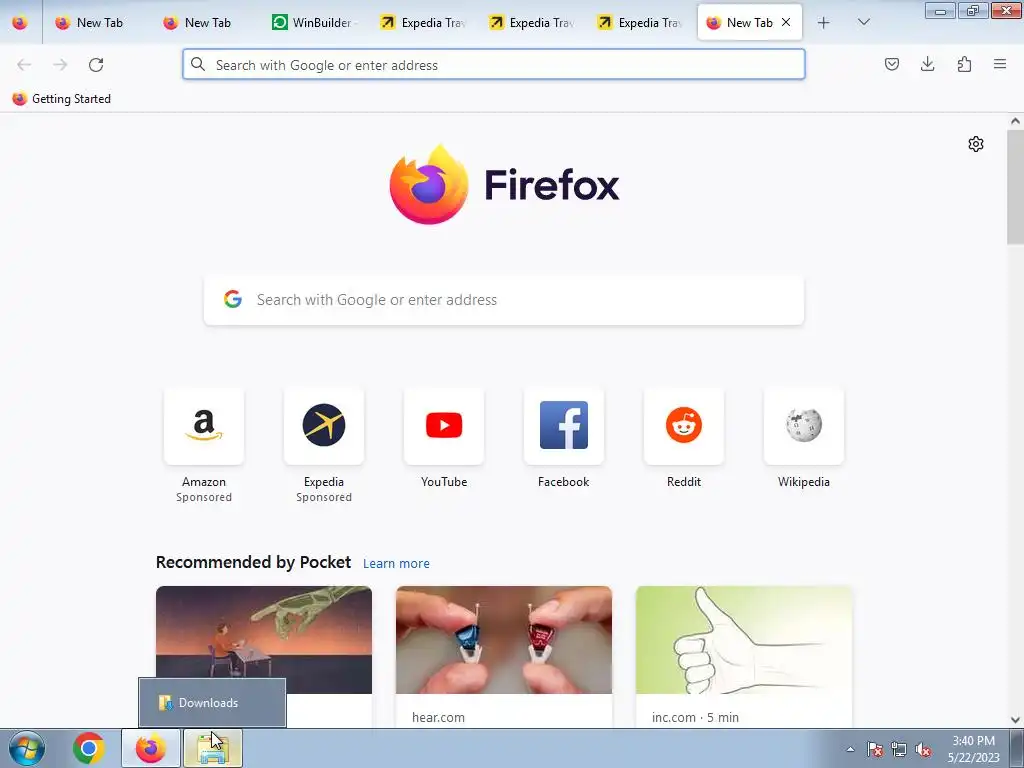Click the page scrollbar down arrow
The width and height of the screenshot is (1024, 768).
[x=1015, y=720]
